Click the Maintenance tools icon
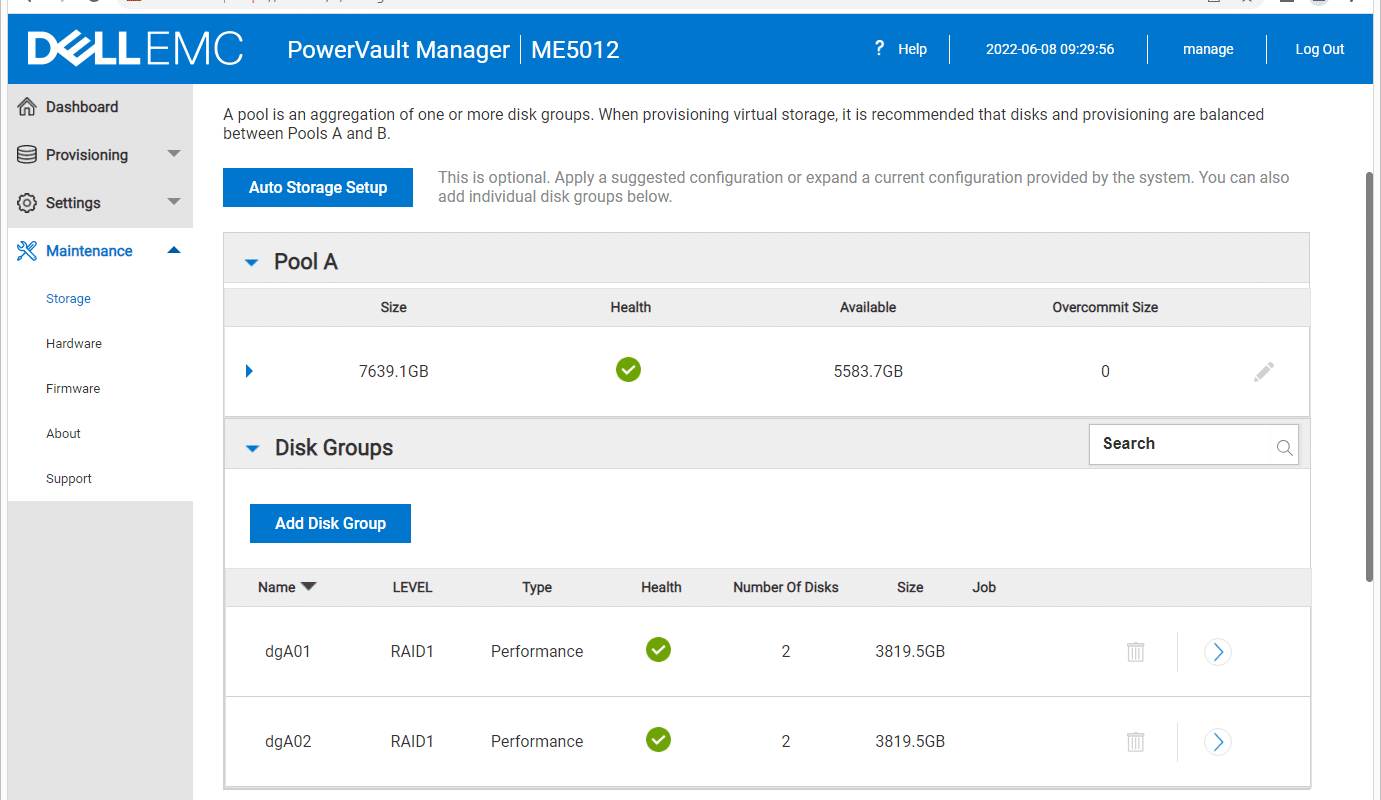Image resolution: width=1381 pixels, height=800 pixels. [x=28, y=251]
